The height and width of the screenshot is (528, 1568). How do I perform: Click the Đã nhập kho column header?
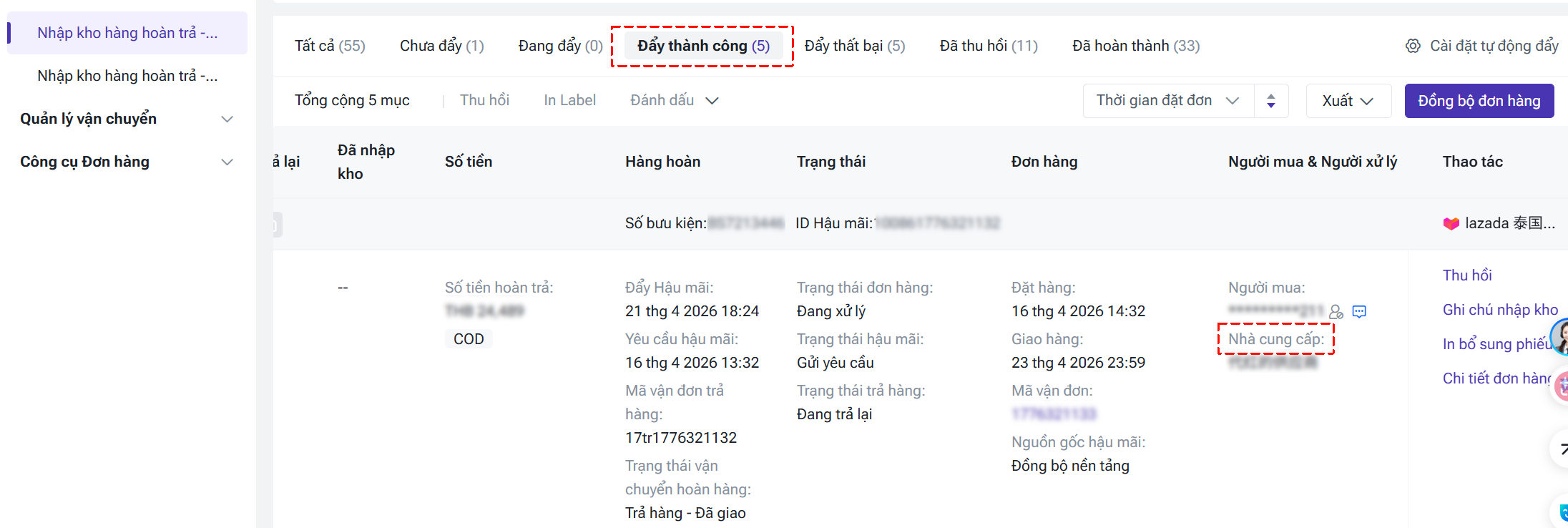tap(366, 162)
